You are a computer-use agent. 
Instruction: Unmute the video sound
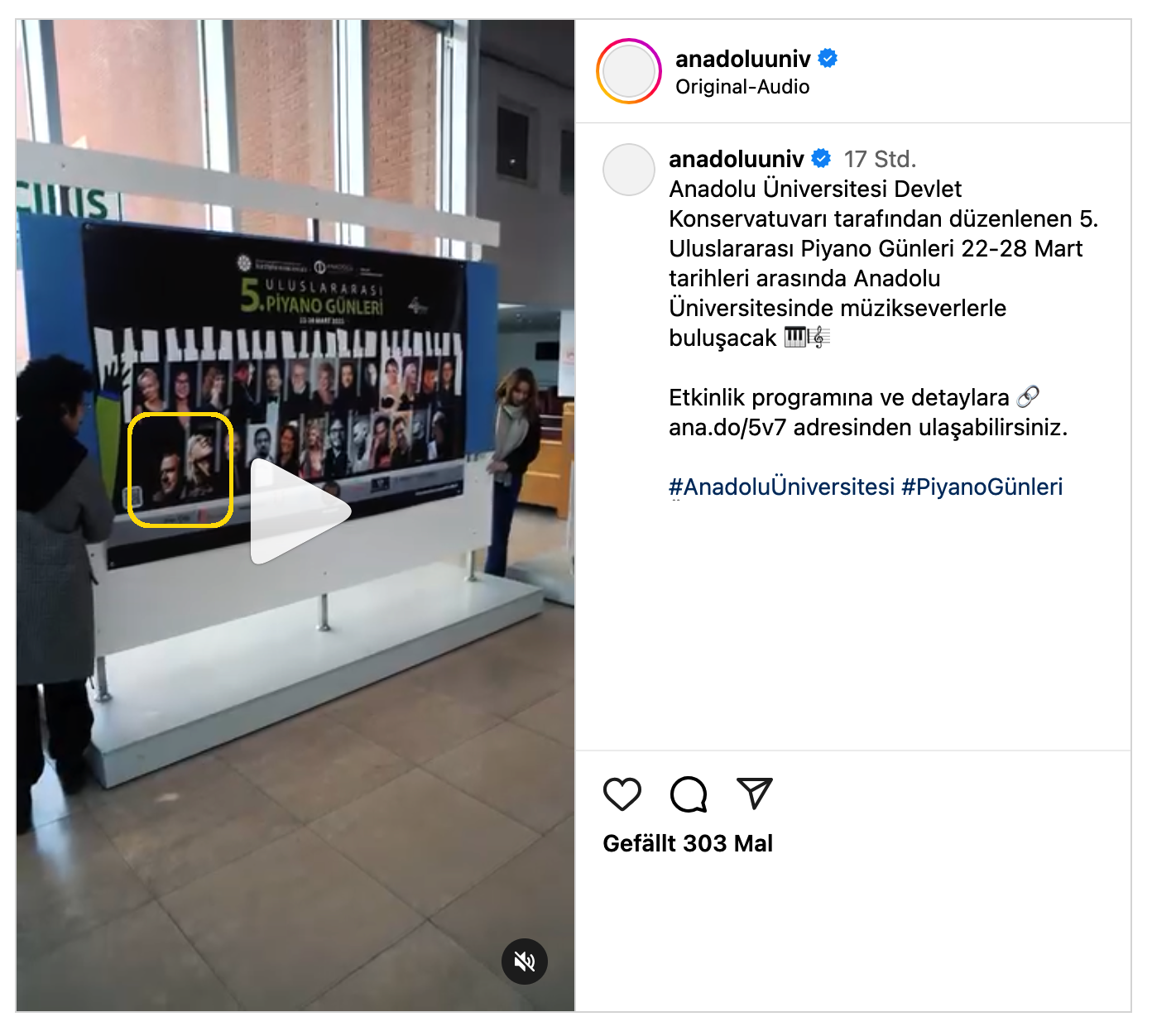pos(525,962)
